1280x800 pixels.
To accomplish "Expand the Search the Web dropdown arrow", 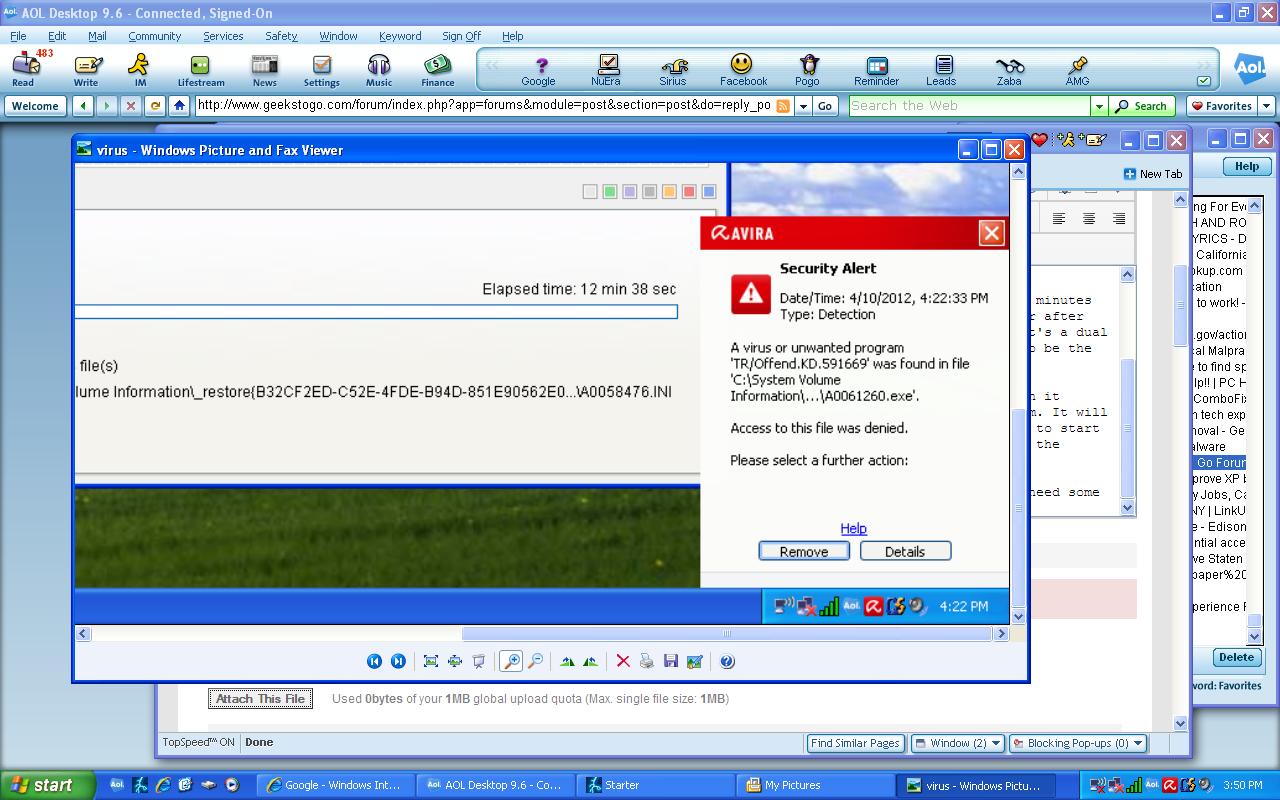I will tap(1099, 105).
